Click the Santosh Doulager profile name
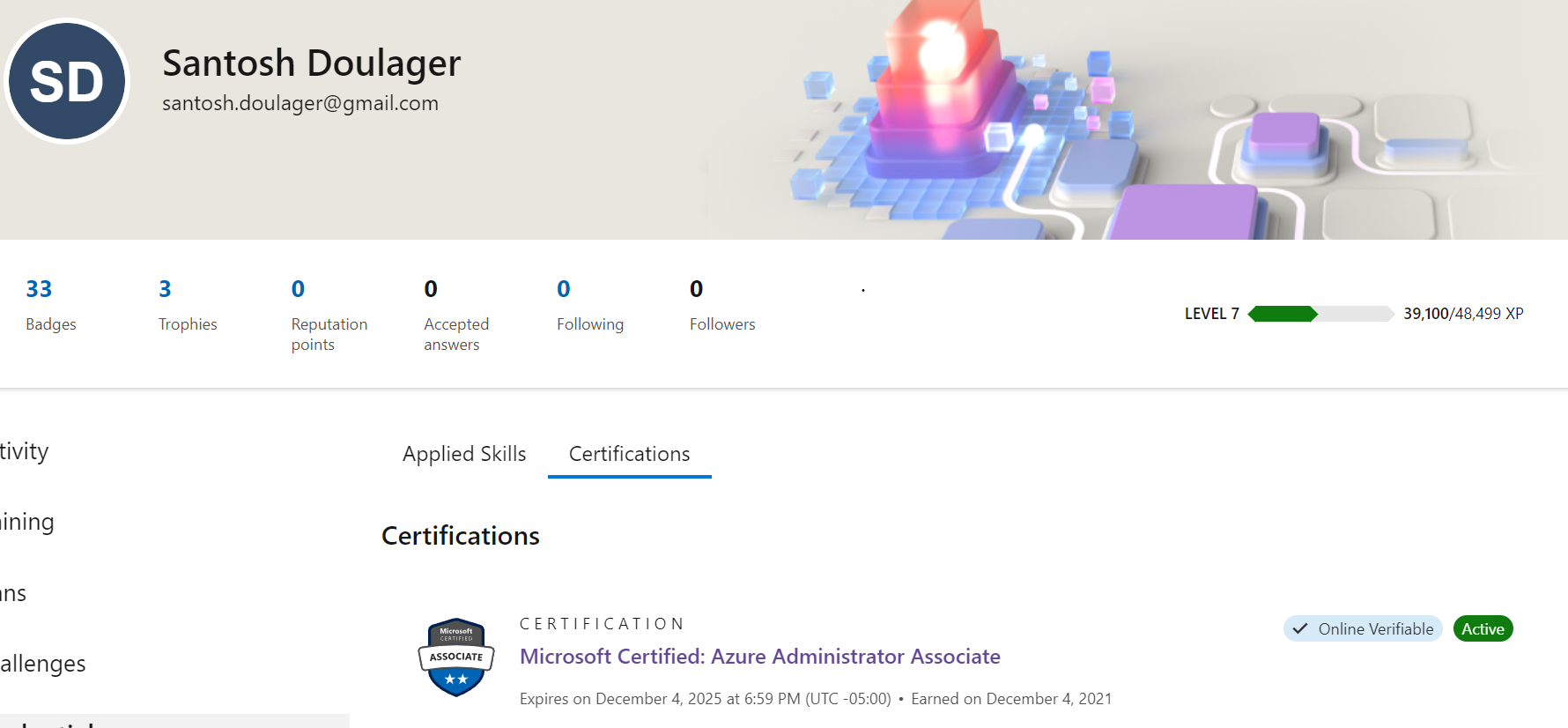The height and width of the screenshot is (728, 1568). tap(311, 63)
